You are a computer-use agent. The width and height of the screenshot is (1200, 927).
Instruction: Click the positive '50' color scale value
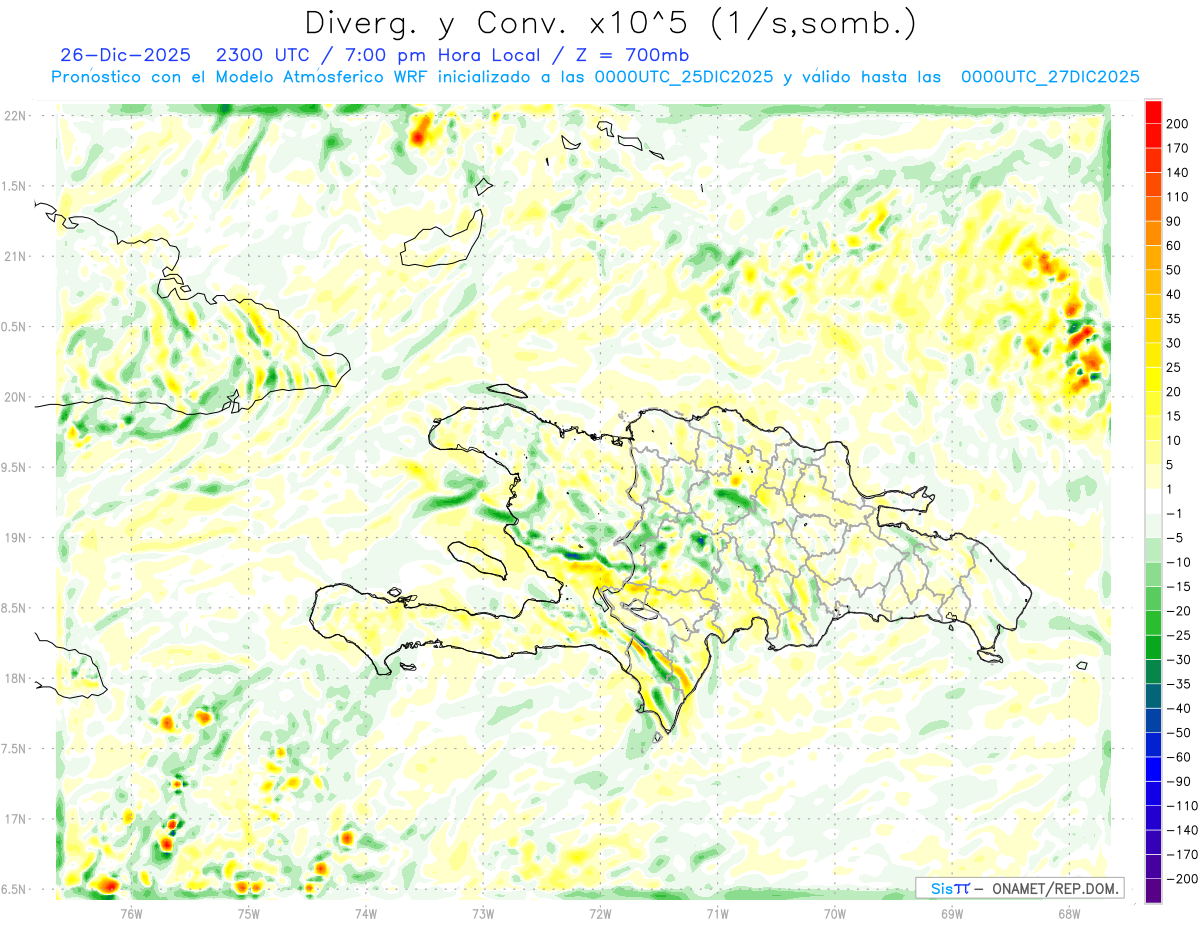[x=1174, y=271]
